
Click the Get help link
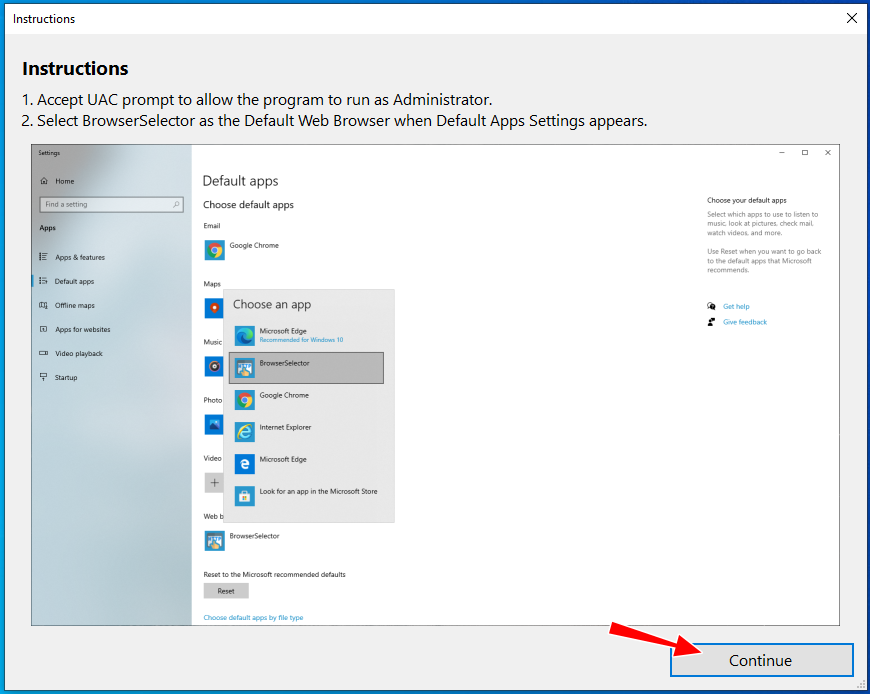pyautogui.click(x=736, y=306)
